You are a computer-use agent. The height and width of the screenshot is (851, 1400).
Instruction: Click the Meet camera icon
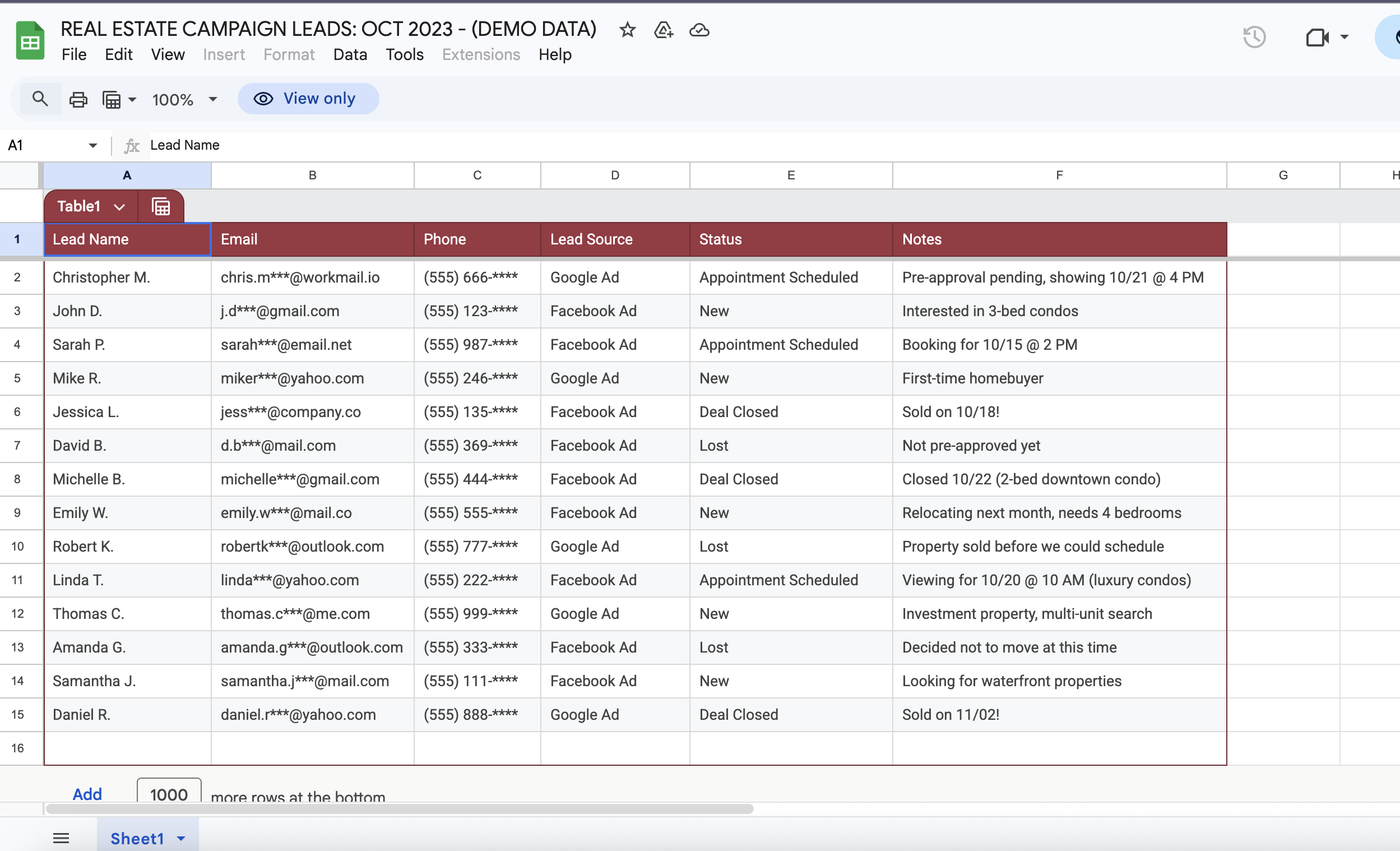tap(1316, 38)
